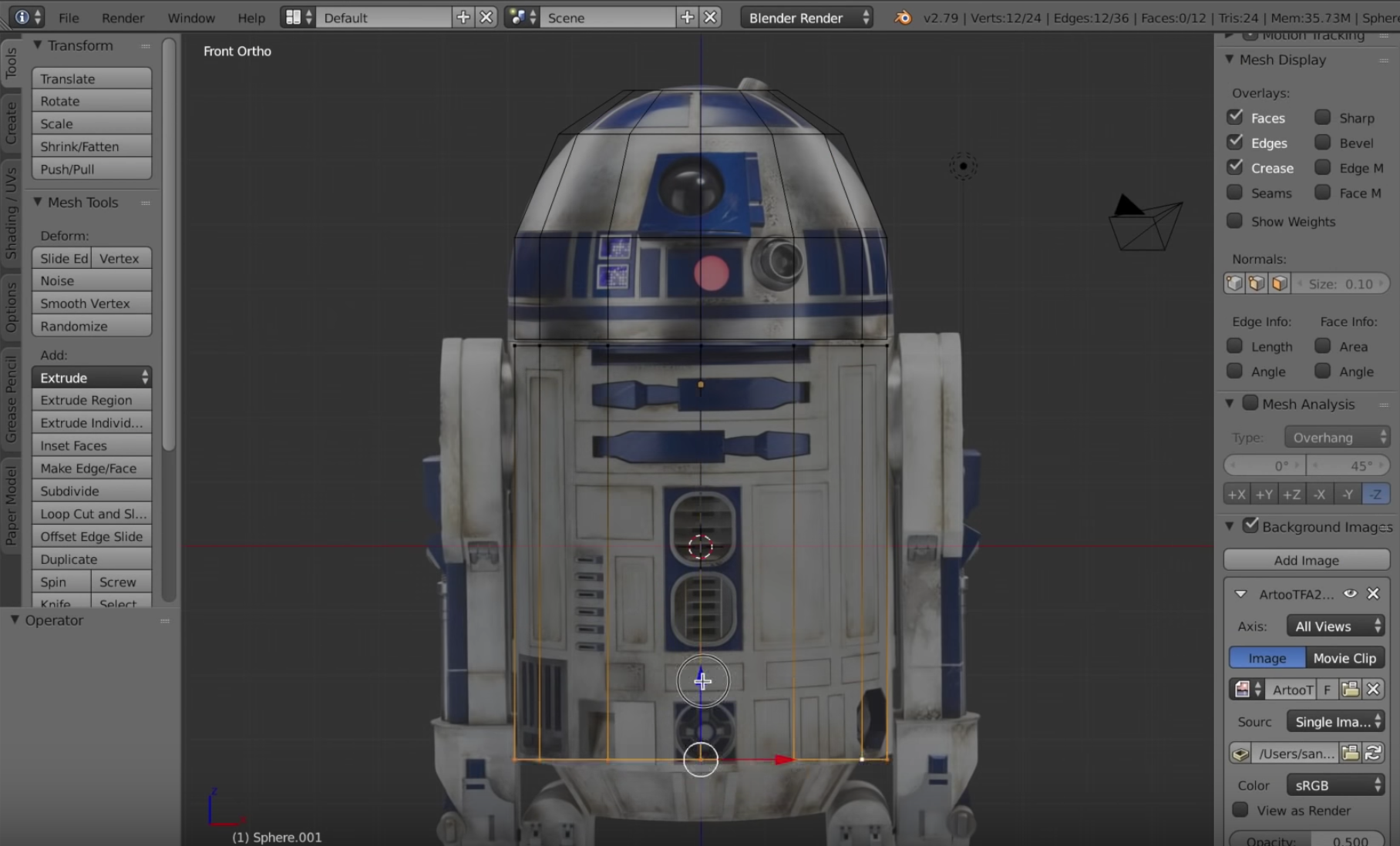Show split normals as lines
The height and width of the screenshot is (846, 1400).
tap(1257, 284)
